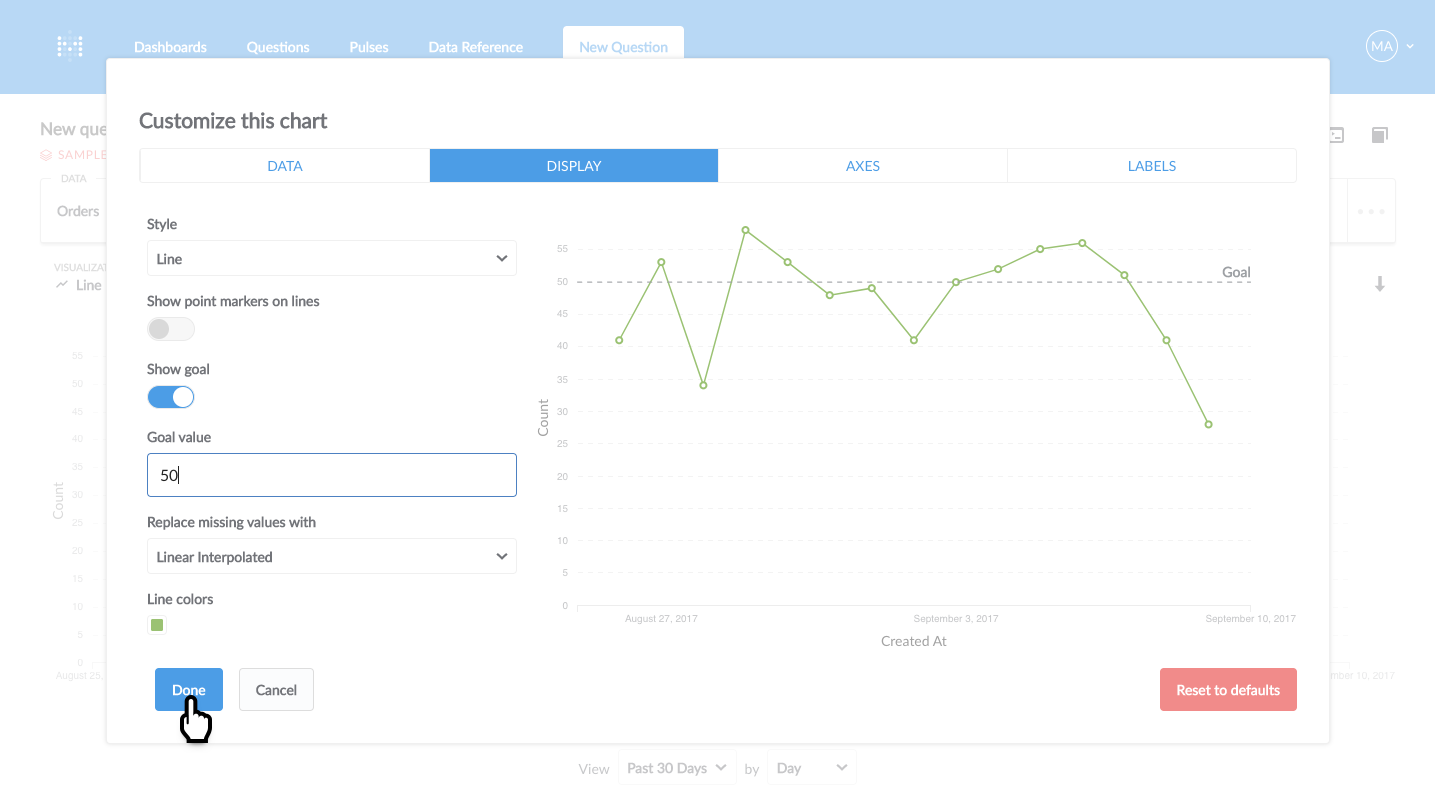Open the Style dropdown showing Line

pos(331,258)
